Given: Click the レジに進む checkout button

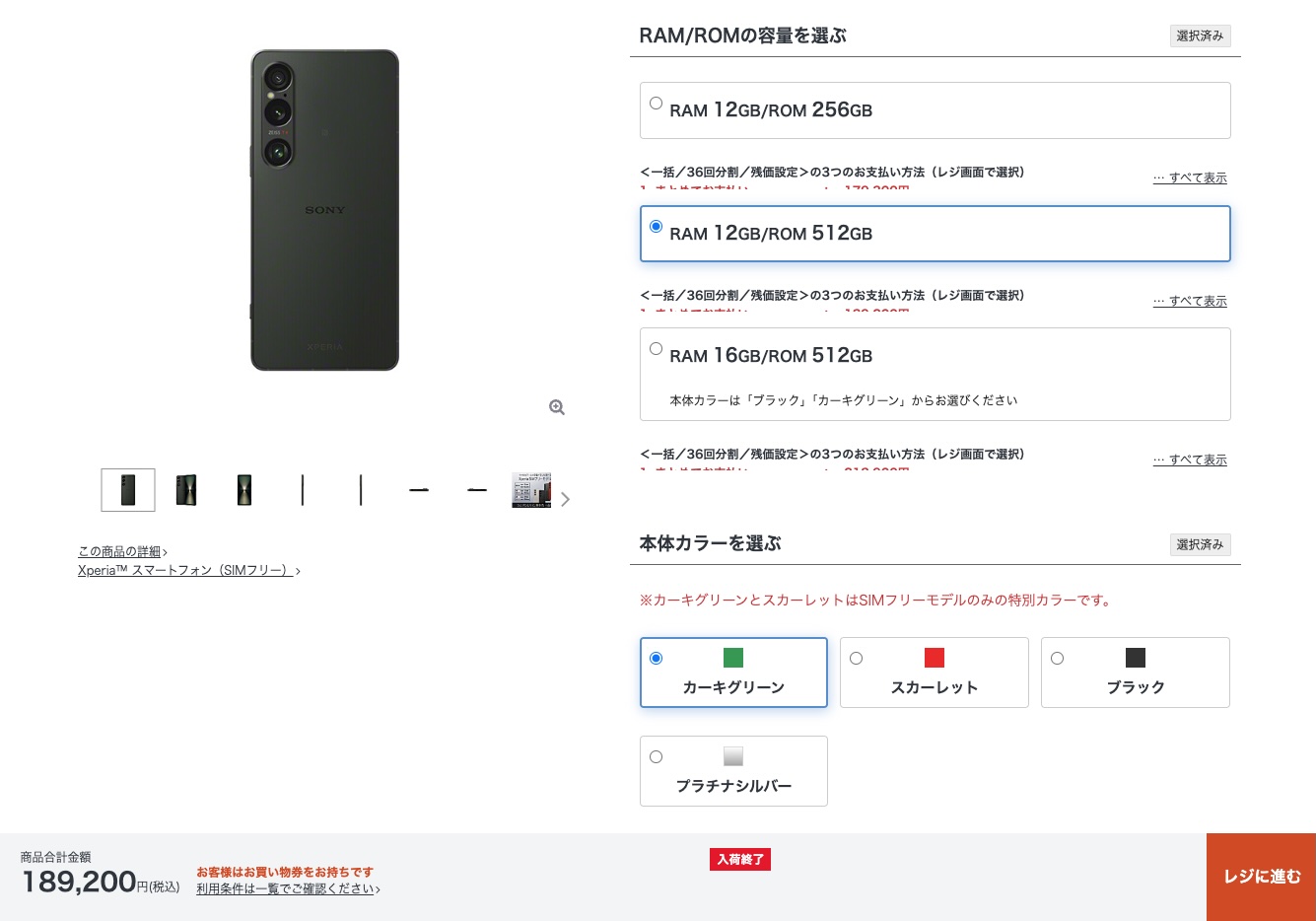Looking at the screenshot, I should click(x=1261, y=877).
